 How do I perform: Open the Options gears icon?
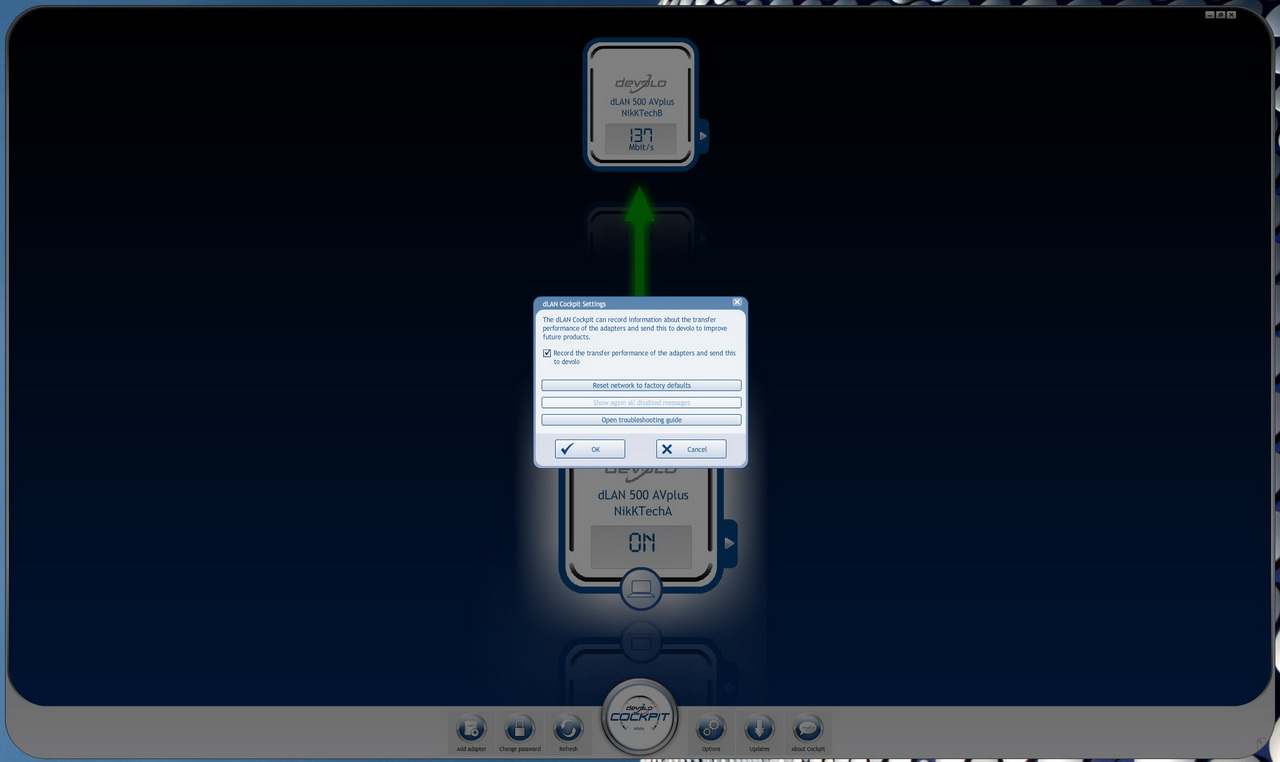[x=711, y=728]
